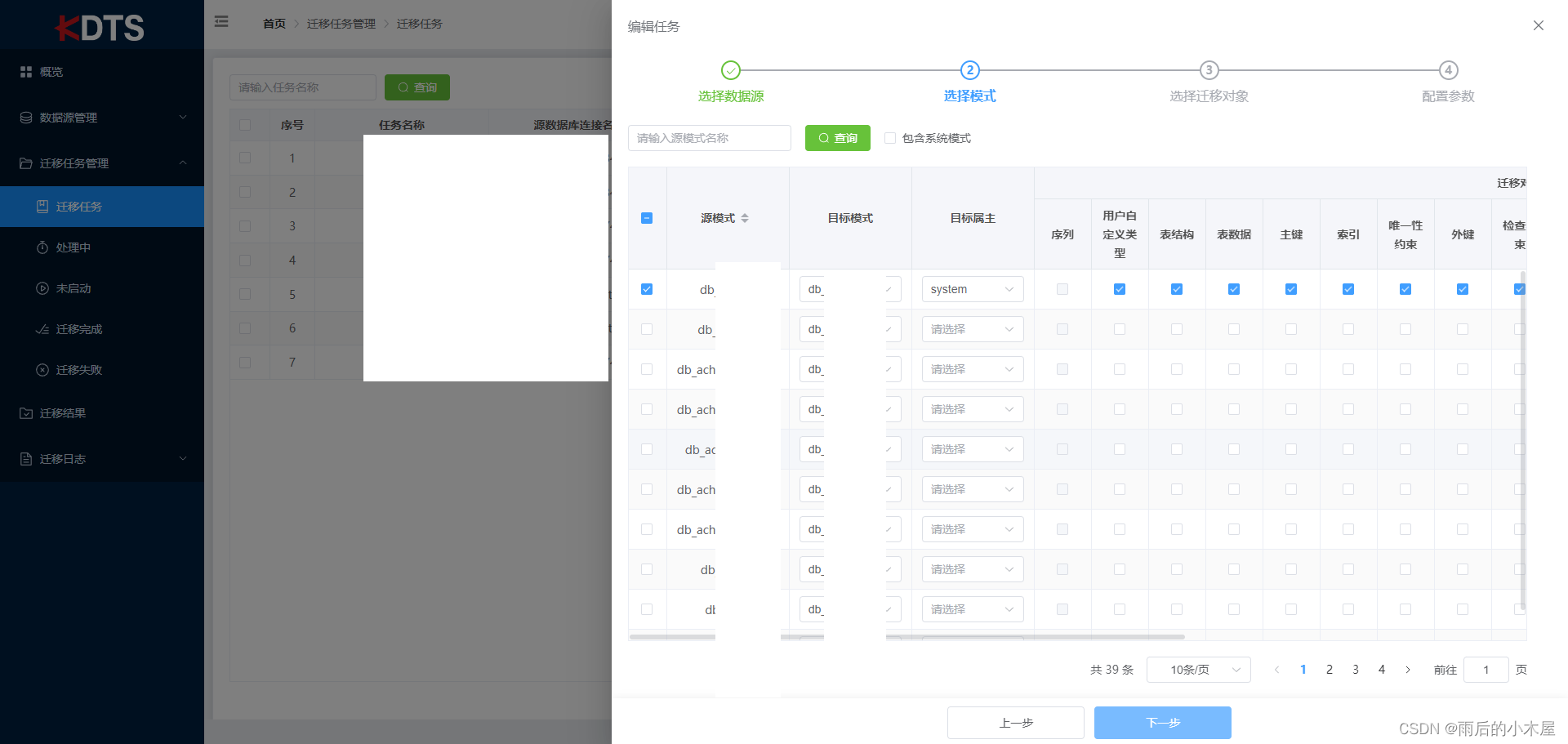Uncheck 主键 checkbox in first row
Viewport: 1568px width, 744px height.
1291,289
